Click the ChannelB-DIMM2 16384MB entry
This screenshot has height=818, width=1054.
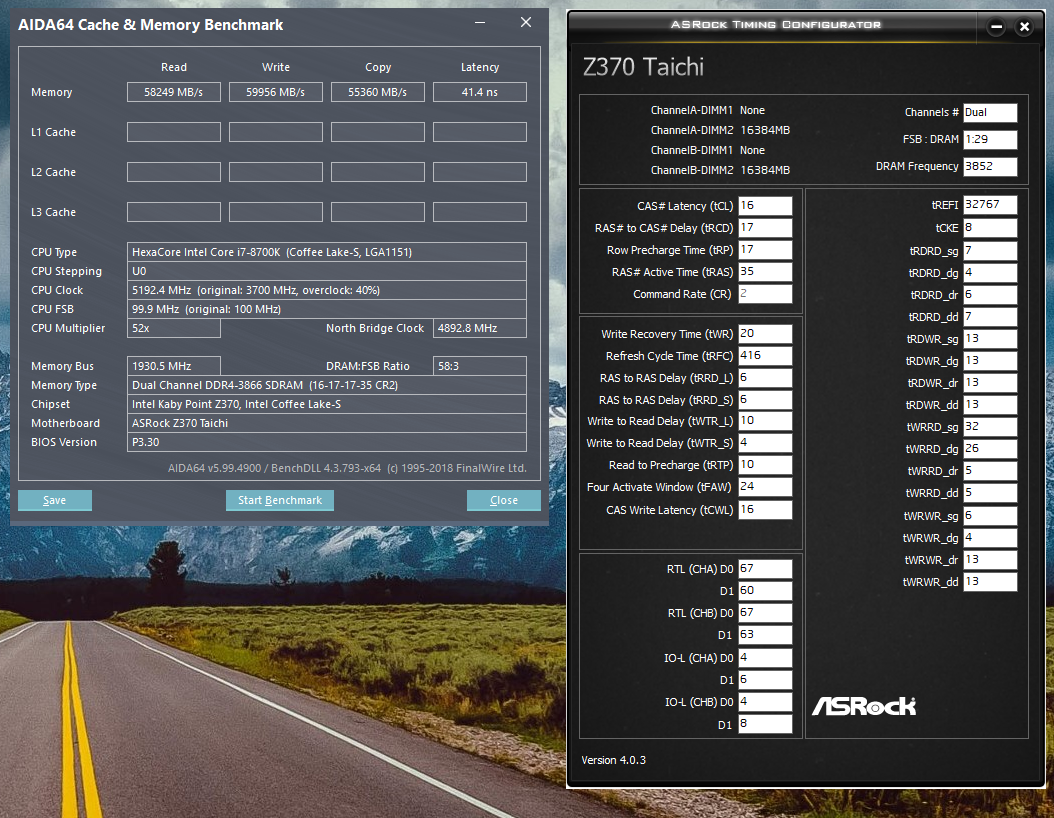[x=720, y=170]
